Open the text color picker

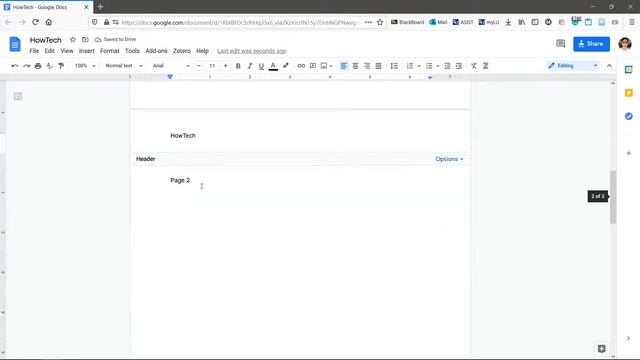coord(273,66)
